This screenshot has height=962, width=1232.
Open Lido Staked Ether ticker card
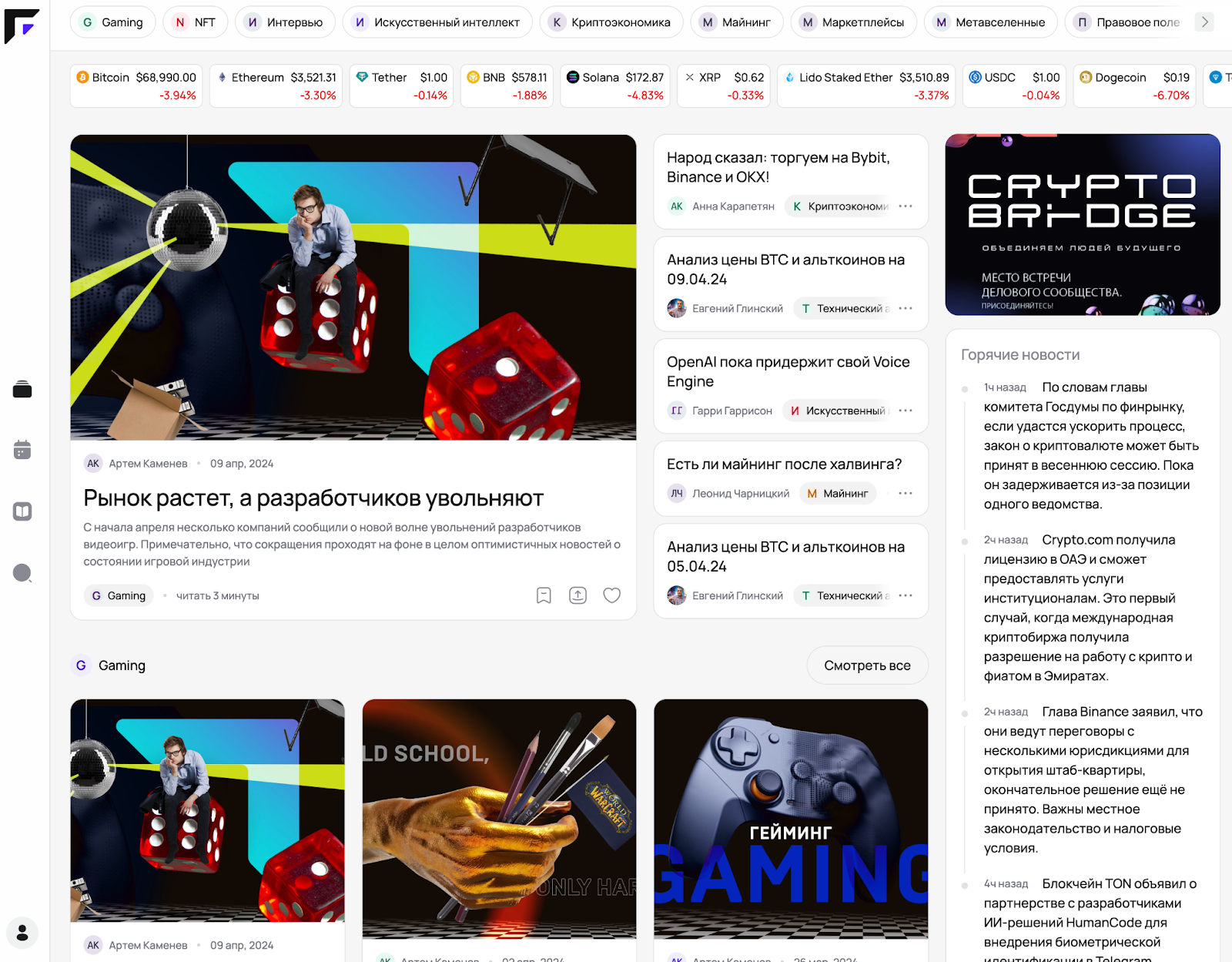point(866,86)
